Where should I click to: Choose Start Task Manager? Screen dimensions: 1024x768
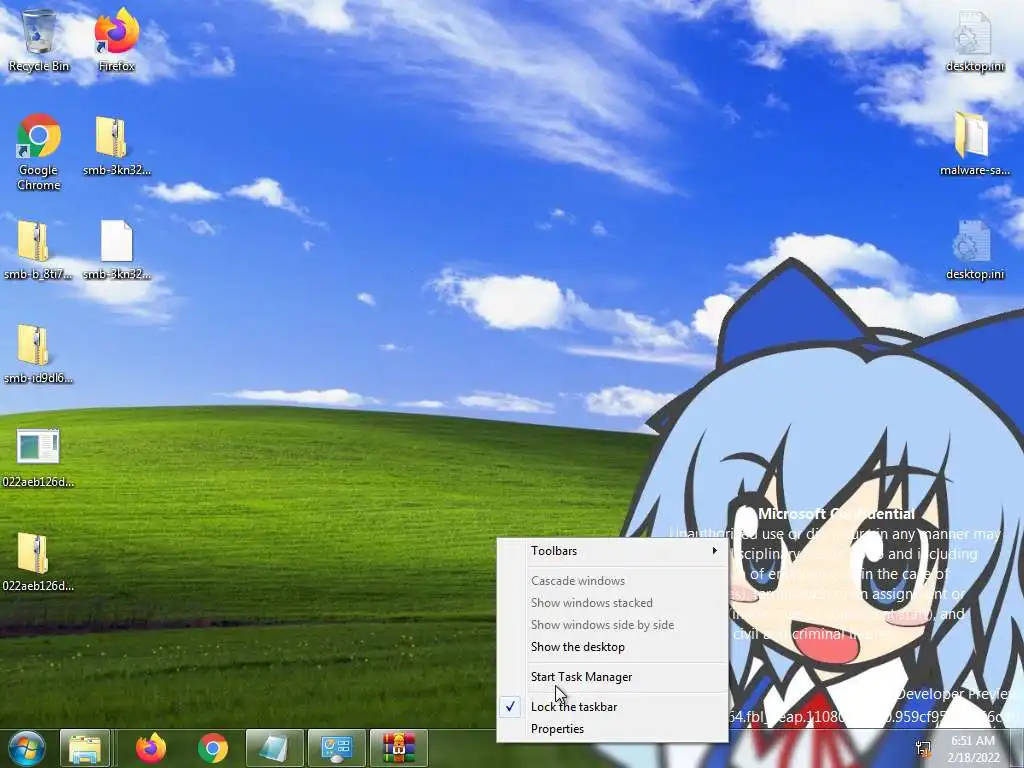tap(613, 677)
